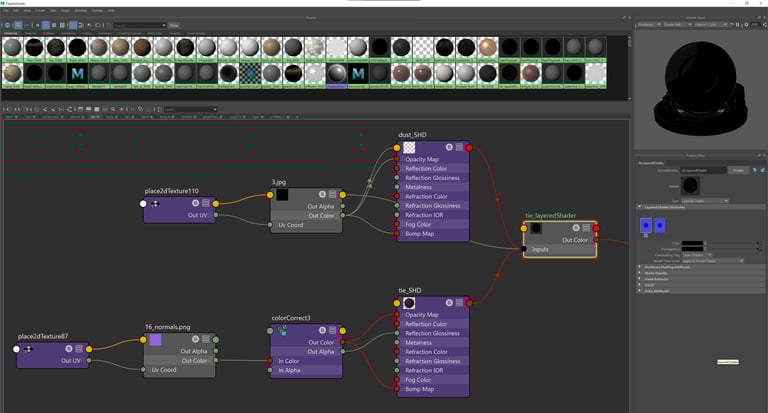
Task: Open the shader ball geometry dropdown
Action: tap(677, 24)
